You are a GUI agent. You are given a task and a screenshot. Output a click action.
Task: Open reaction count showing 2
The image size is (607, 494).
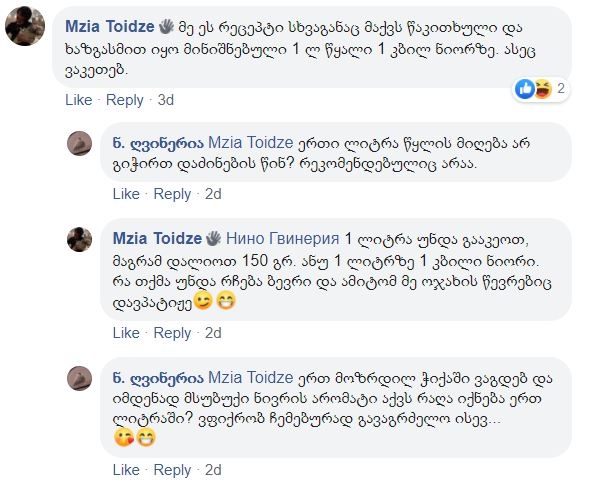click(562, 89)
